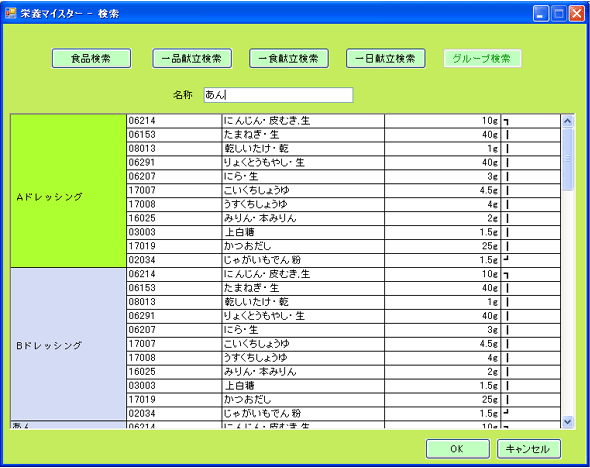Image resolution: width=590 pixels, height=468 pixels.
Task: Minimize the 栄養マイスター window
Action: click(541, 14)
